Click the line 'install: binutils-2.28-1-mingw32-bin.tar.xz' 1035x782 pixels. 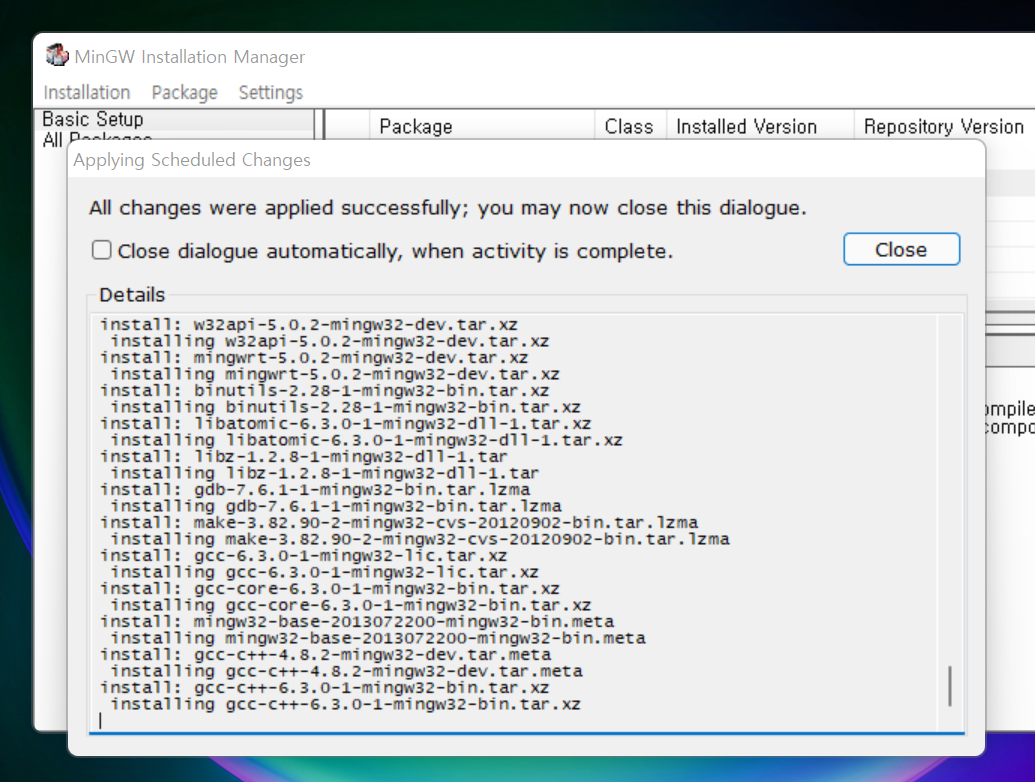pyautogui.click(x=324, y=391)
